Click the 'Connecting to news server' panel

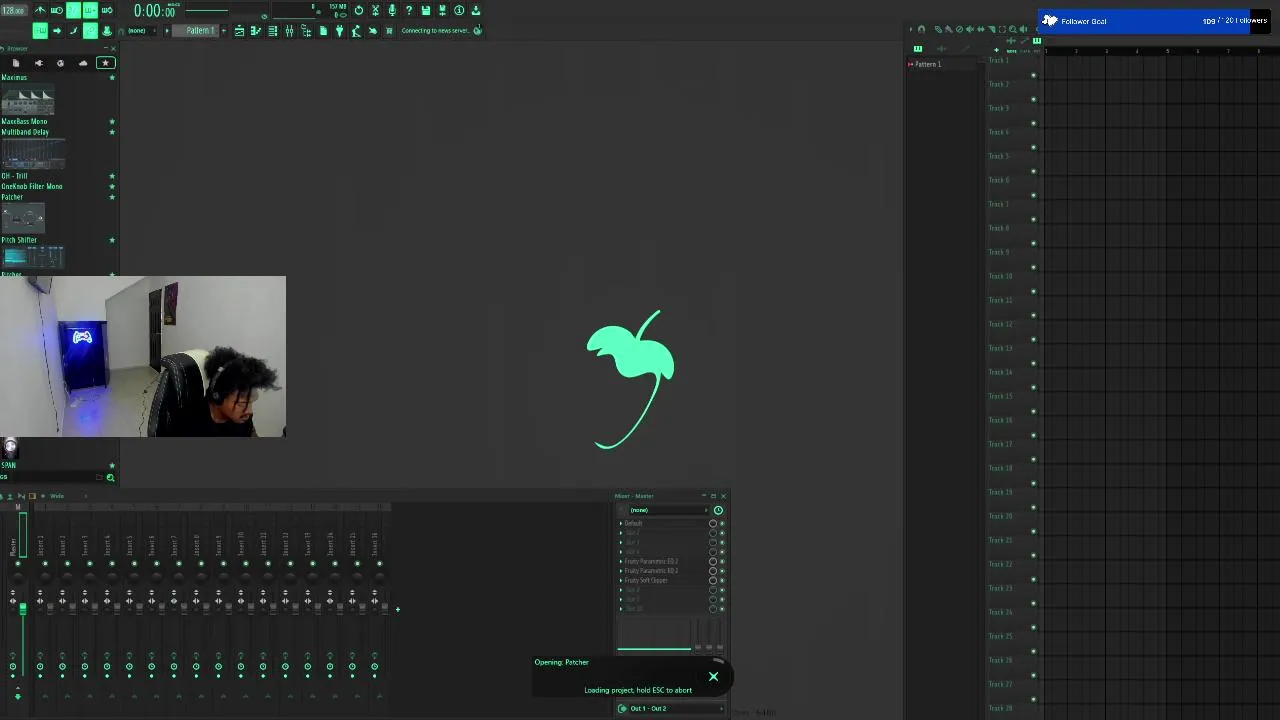tap(440, 30)
